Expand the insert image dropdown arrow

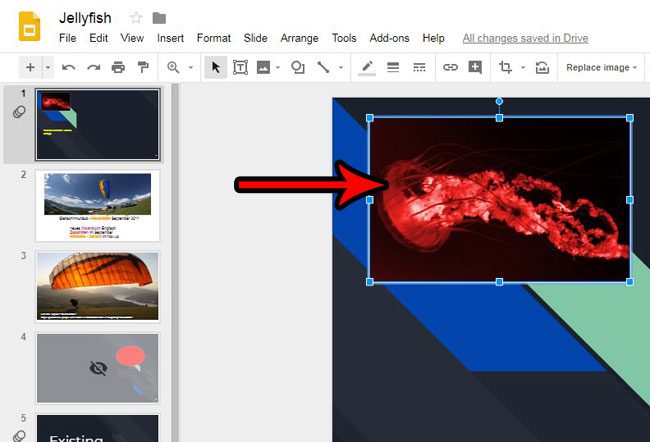tap(278, 67)
